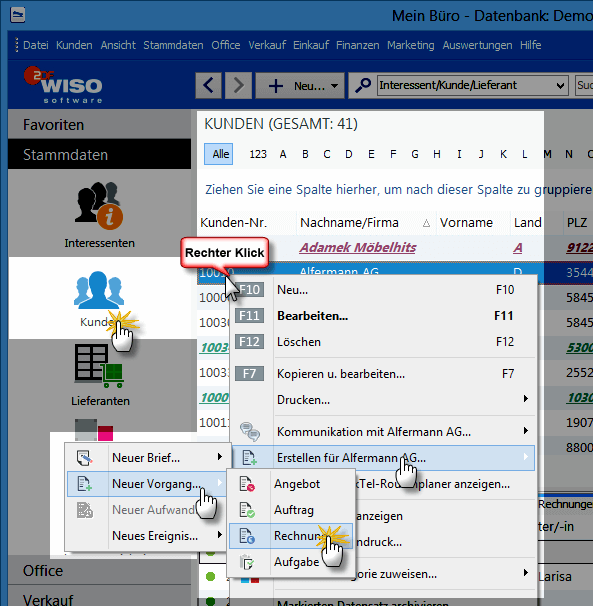
Task: Open the Stammdaten sidebar section
Action: tap(99, 155)
